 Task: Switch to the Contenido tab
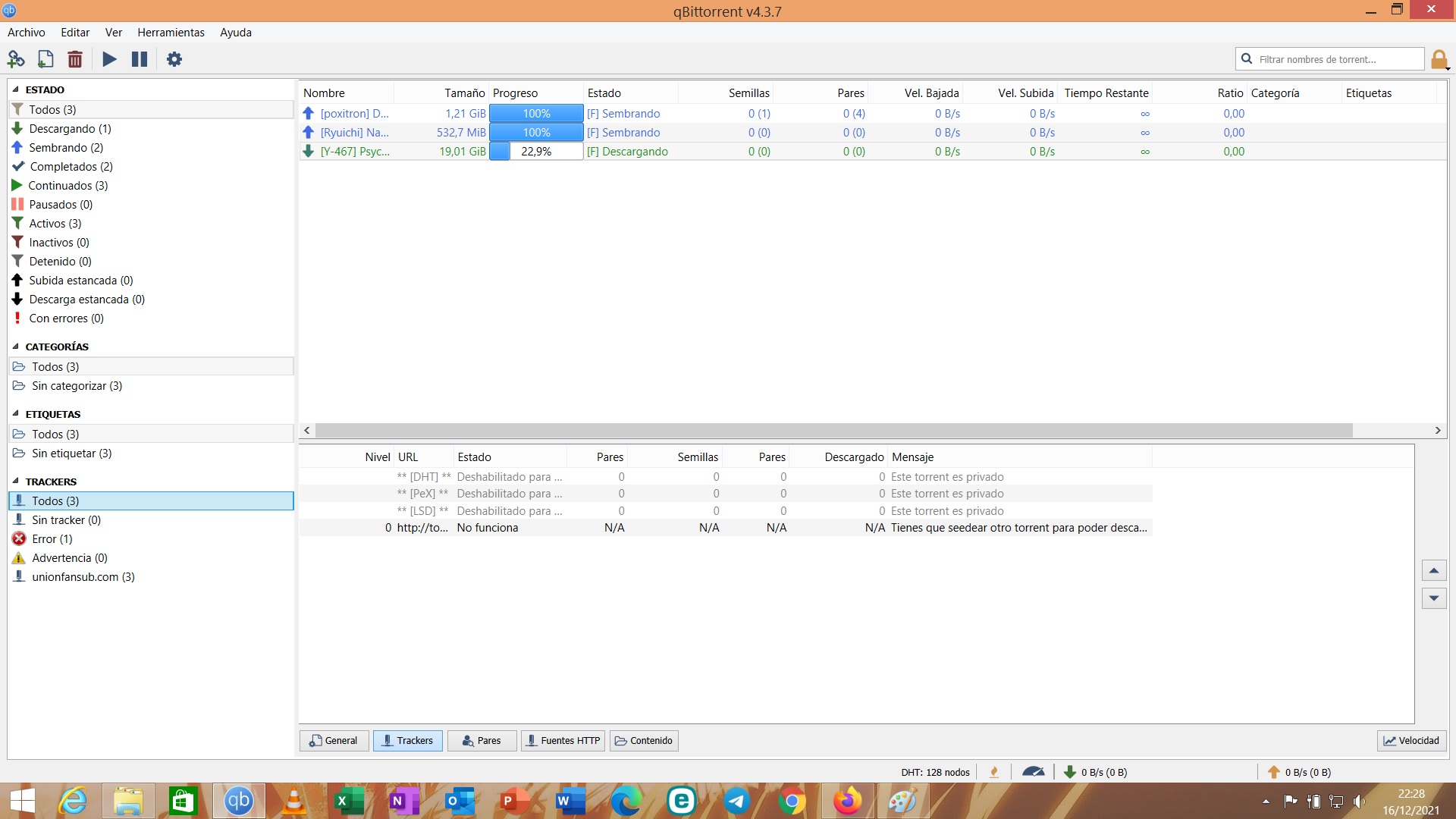click(x=644, y=741)
